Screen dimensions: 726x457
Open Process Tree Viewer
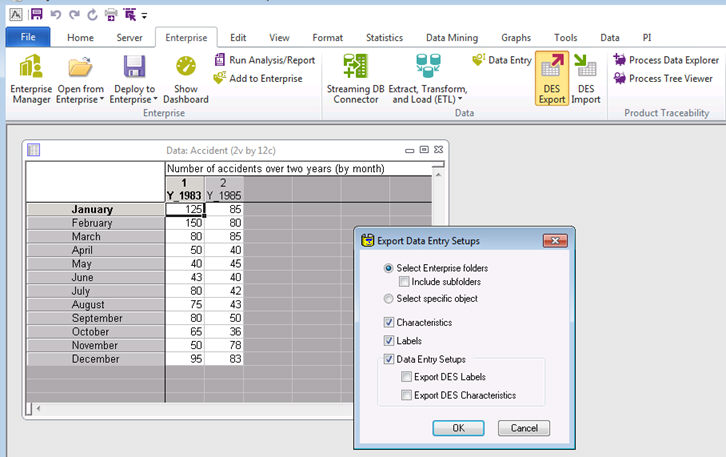click(663, 79)
